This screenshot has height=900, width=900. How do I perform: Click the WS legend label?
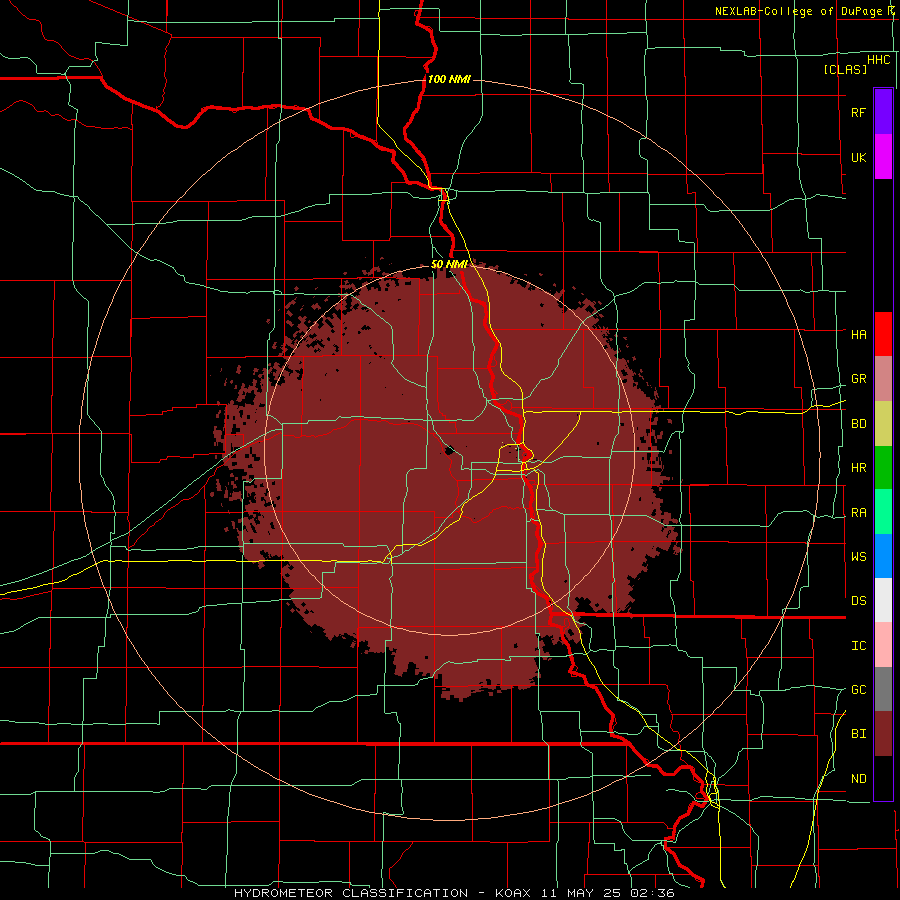click(858, 556)
